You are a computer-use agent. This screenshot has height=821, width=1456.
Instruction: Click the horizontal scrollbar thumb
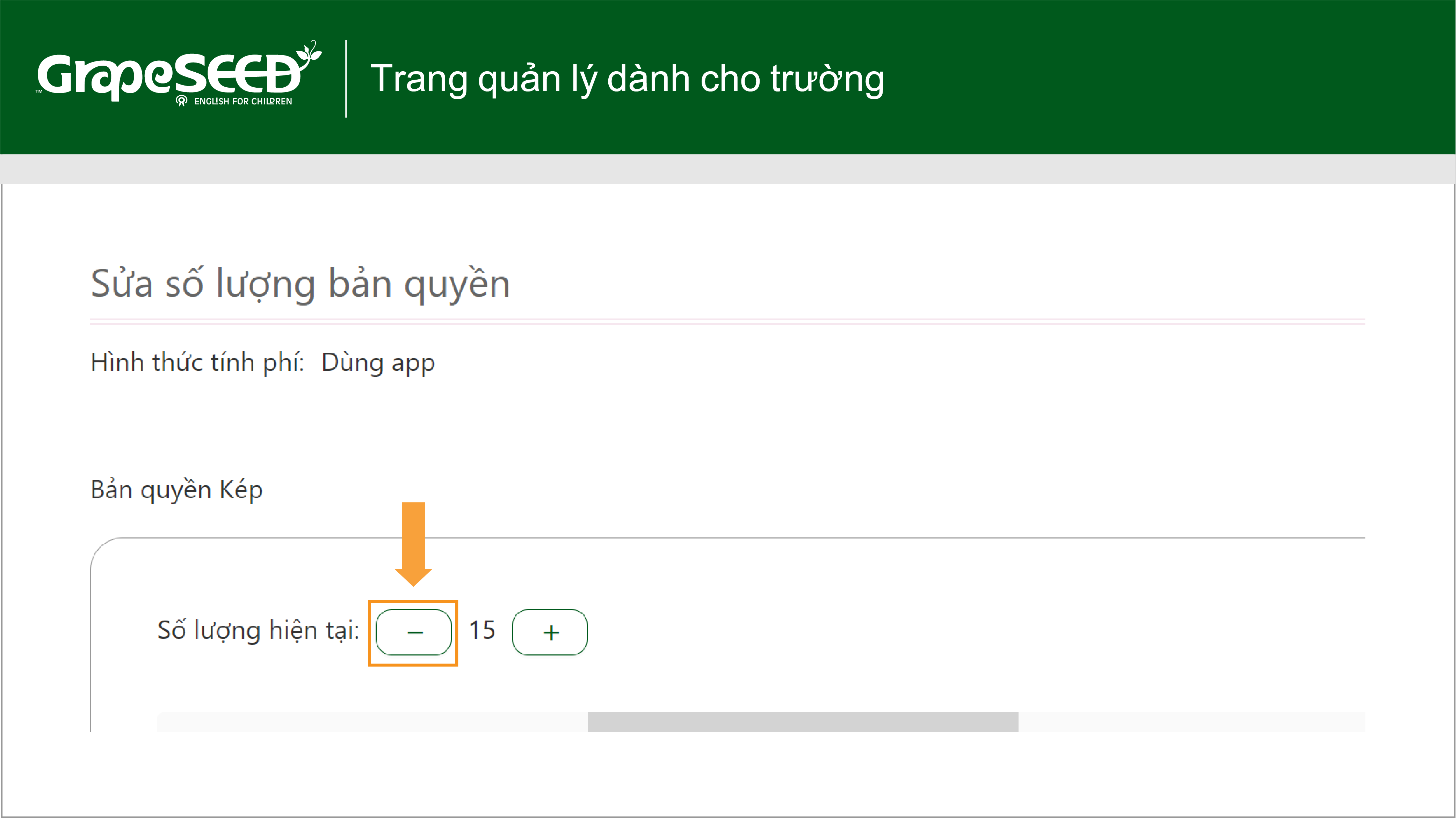tap(803, 722)
